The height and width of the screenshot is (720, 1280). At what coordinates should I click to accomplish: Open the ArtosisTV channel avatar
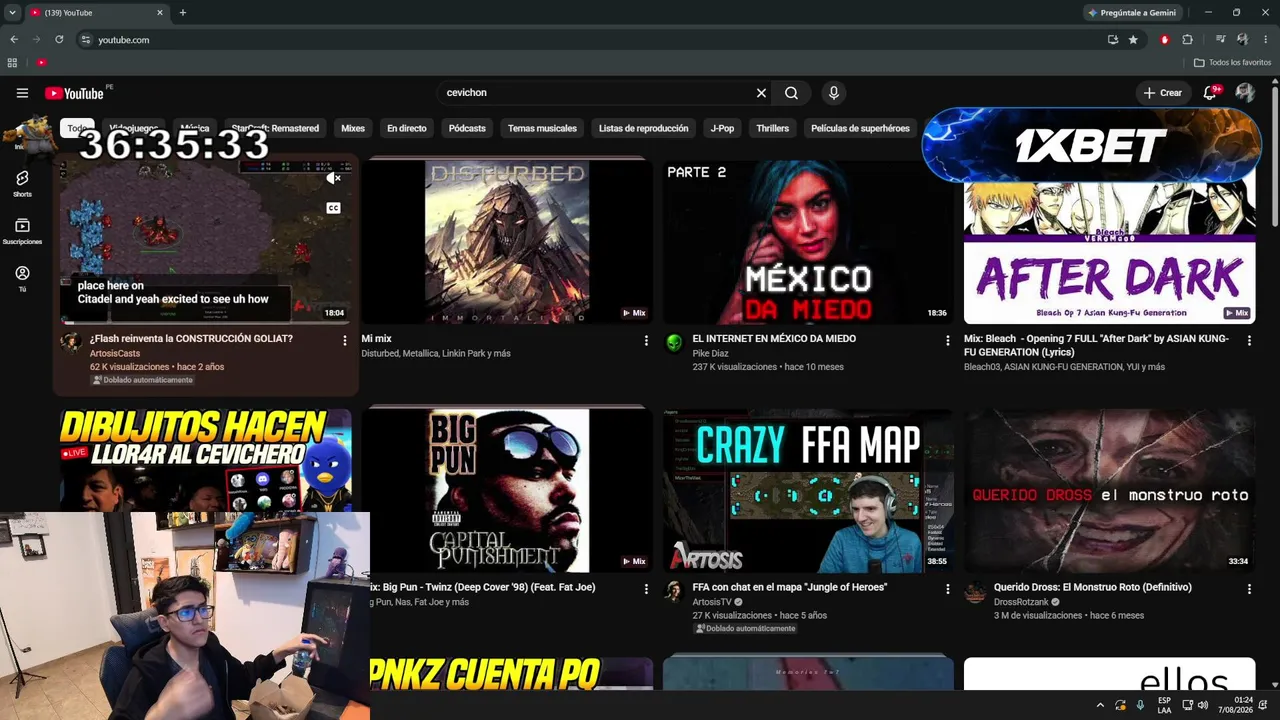(x=675, y=592)
